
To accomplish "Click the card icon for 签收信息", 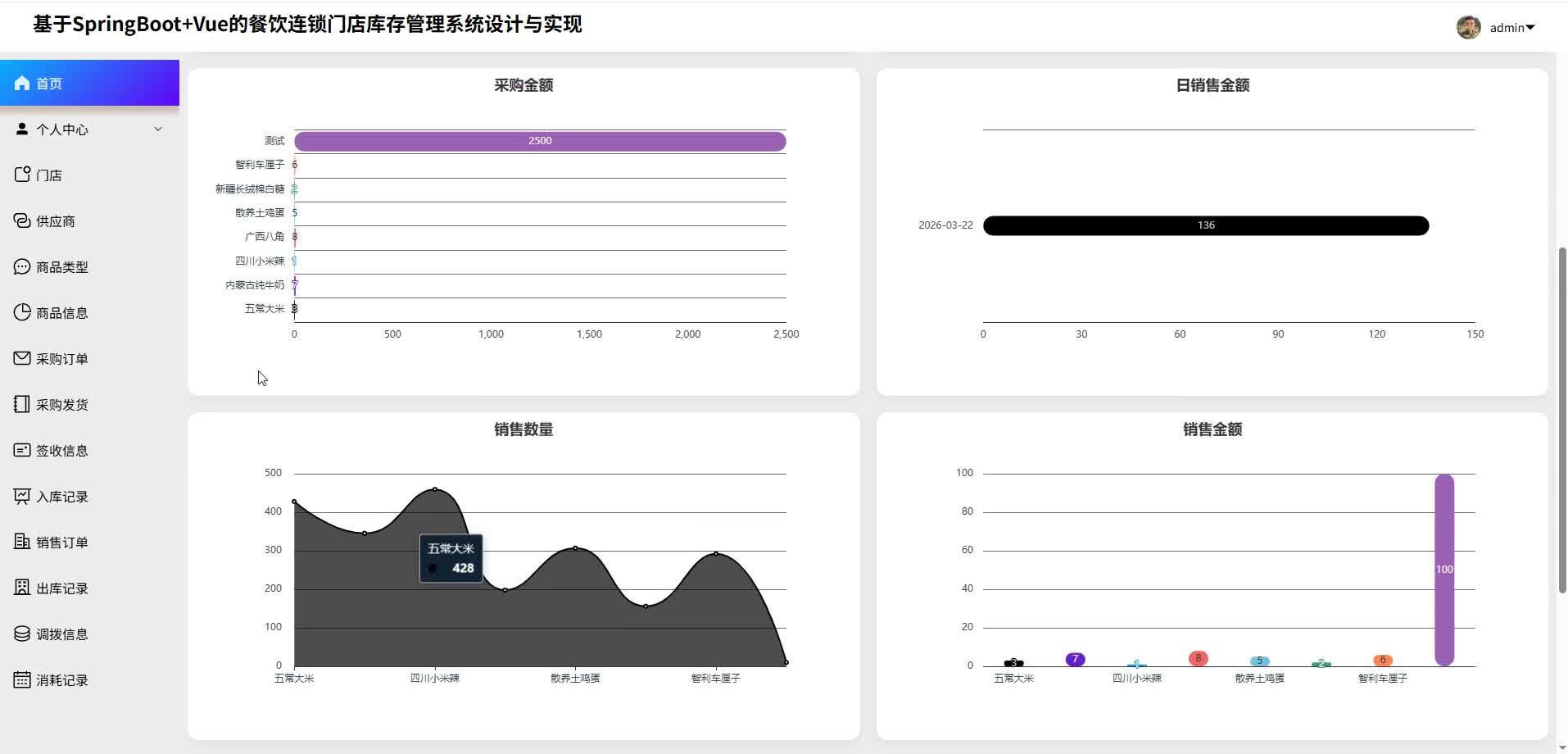I will (x=22, y=450).
